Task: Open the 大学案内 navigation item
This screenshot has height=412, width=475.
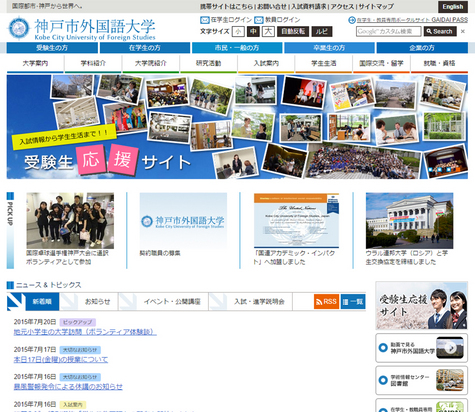Action: (x=35, y=63)
